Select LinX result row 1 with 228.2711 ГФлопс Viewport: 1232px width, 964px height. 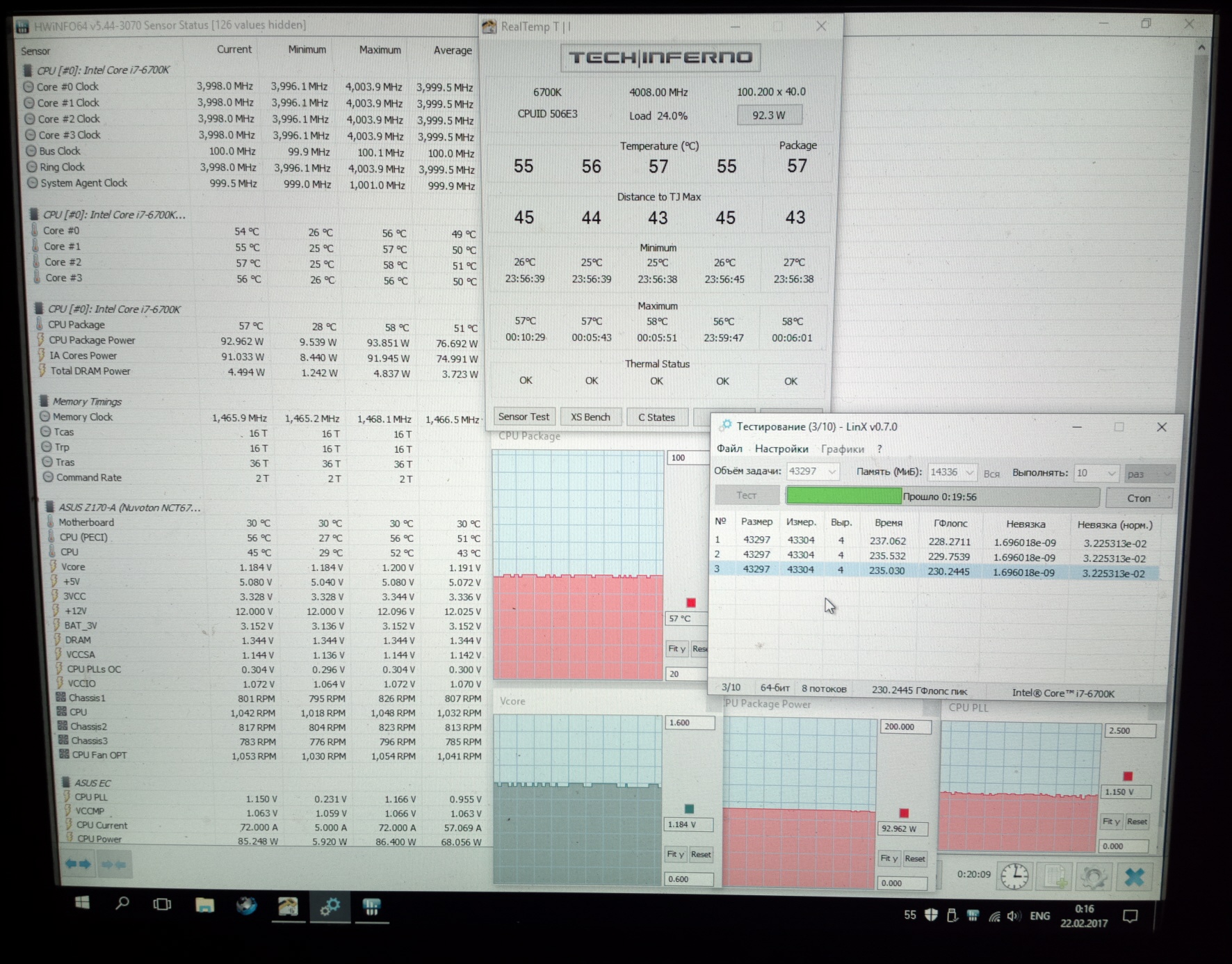(935, 541)
